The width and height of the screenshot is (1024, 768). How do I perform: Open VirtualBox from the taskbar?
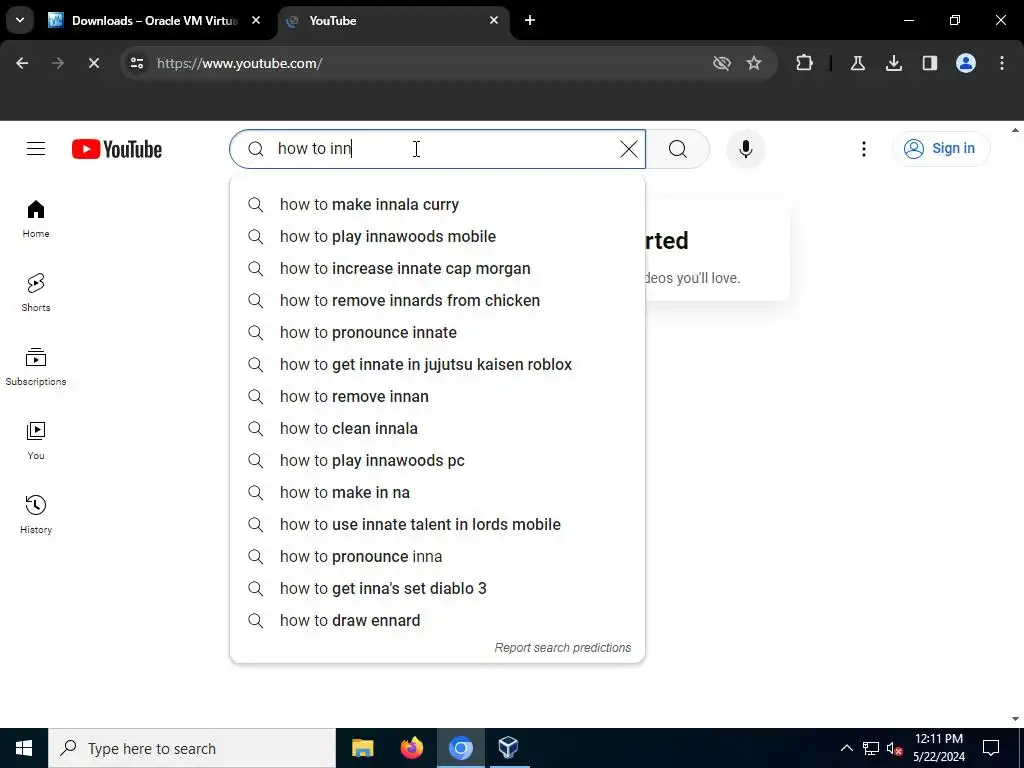click(x=508, y=748)
